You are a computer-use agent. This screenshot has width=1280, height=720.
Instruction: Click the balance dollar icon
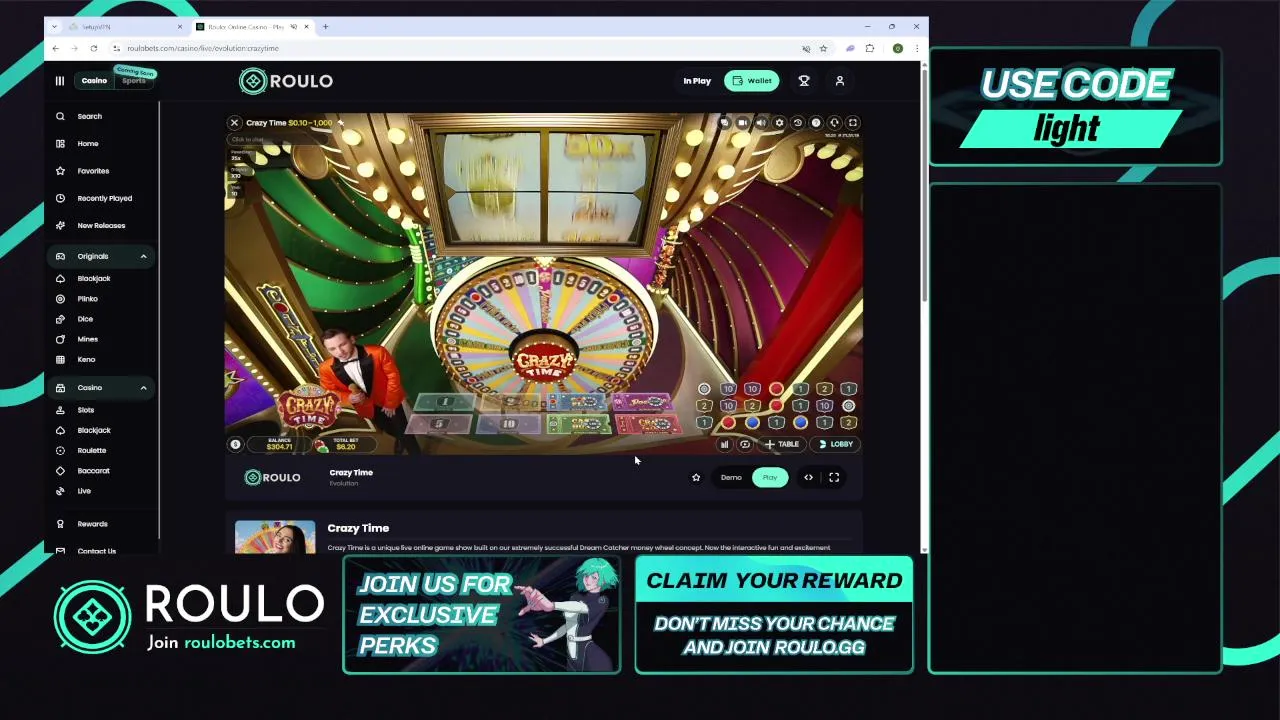click(x=235, y=445)
